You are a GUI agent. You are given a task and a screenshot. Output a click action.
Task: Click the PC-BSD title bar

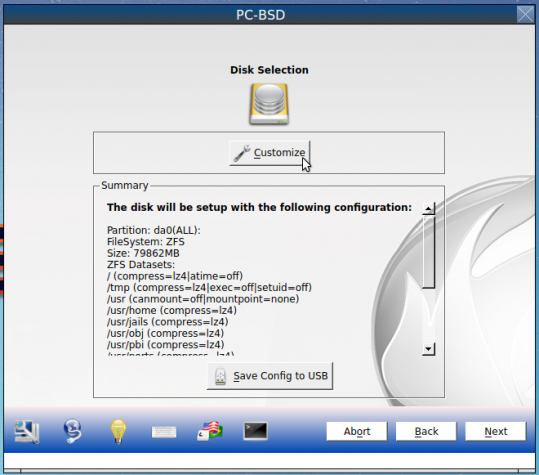260,15
